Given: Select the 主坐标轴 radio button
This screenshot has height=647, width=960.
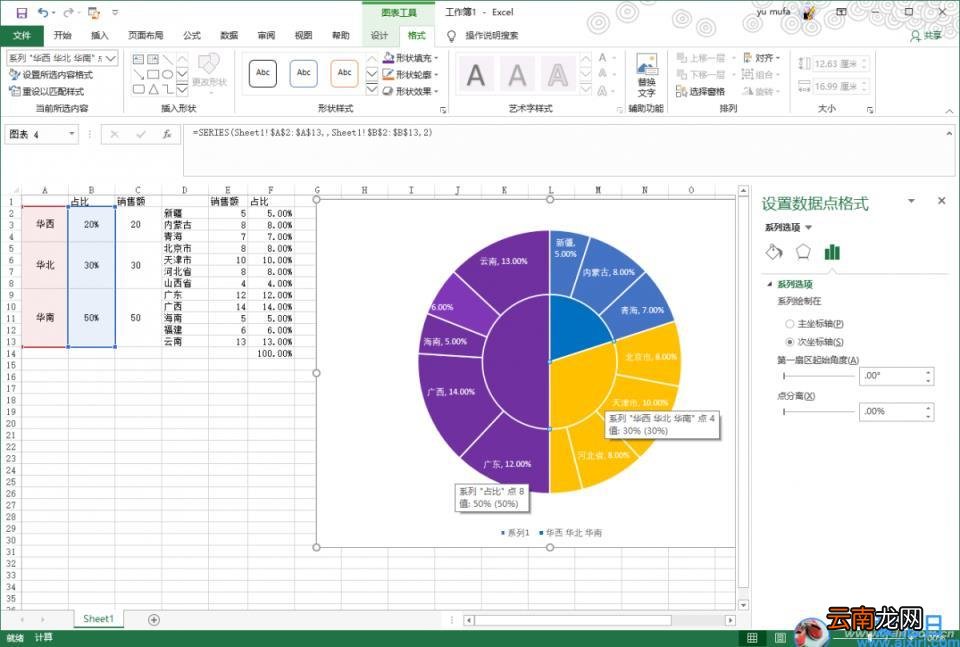Looking at the screenshot, I should tap(789, 324).
